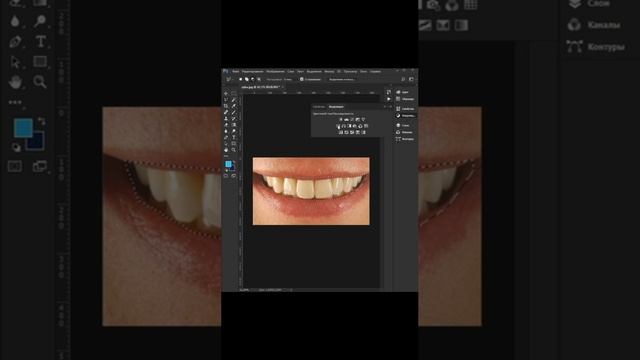
Task: Add an Invert adjustment from Коррекция panel
Action: tap(341, 132)
